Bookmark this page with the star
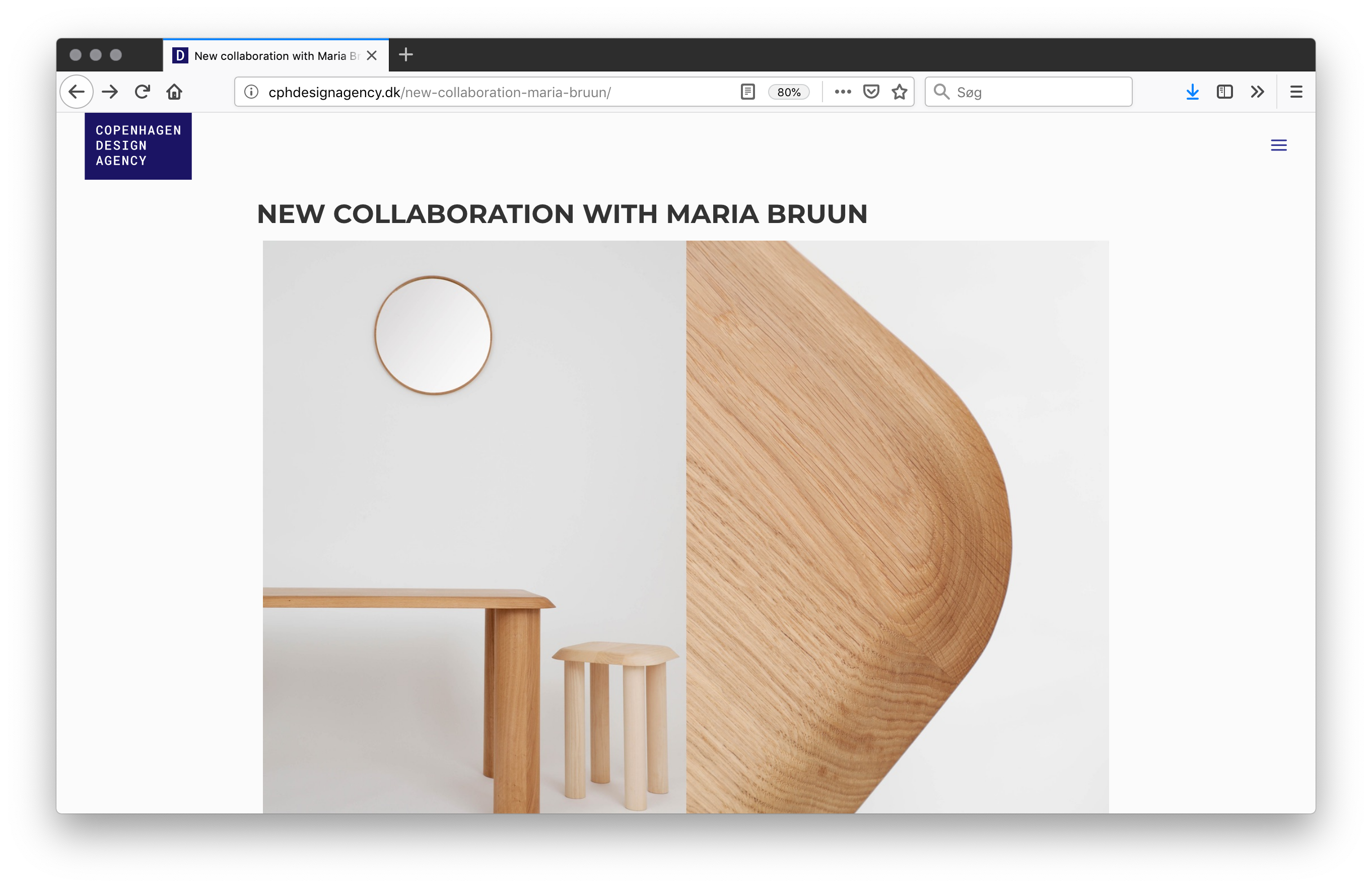Image resolution: width=1372 pixels, height=888 pixels. 899,92
